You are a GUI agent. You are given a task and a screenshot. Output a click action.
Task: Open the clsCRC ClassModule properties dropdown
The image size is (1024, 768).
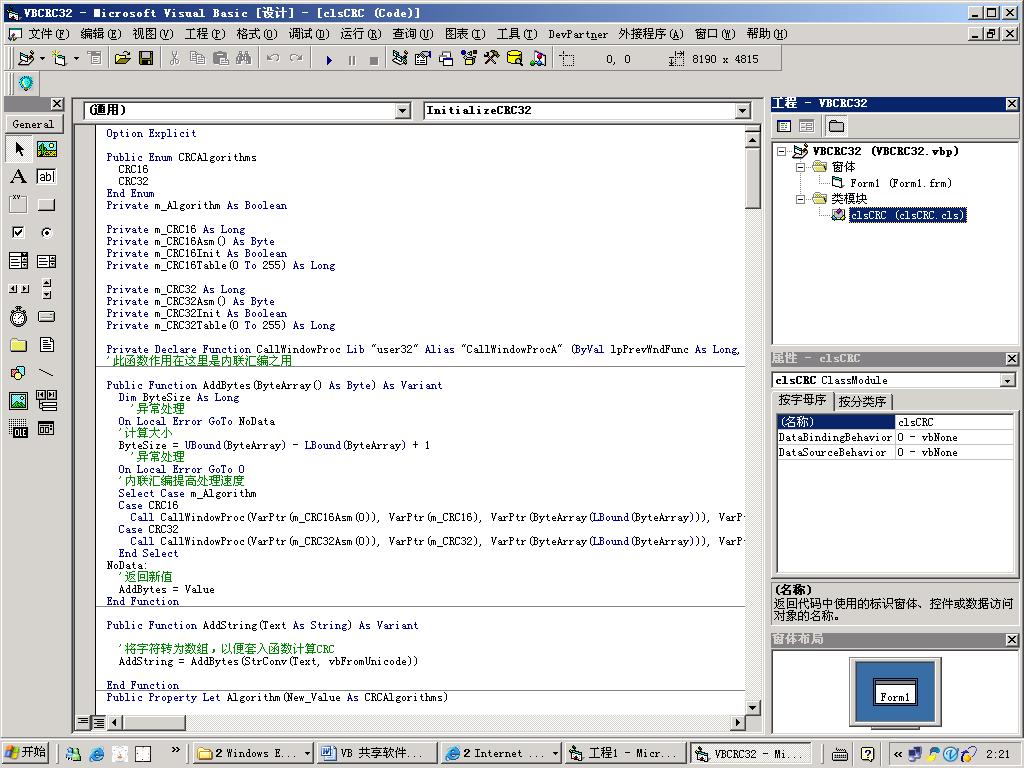click(1008, 380)
